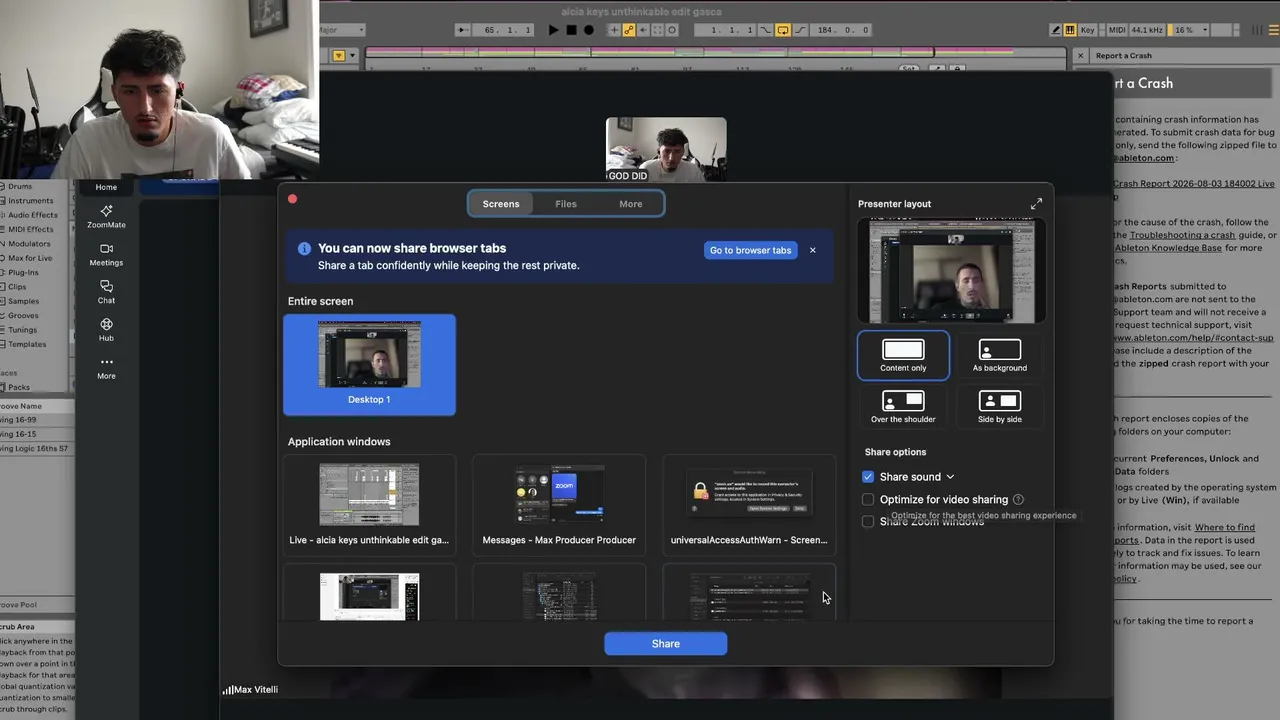Toggle Ableton draw mode pencil
Viewport: 1280px width, 720px height.
[x=1056, y=30]
